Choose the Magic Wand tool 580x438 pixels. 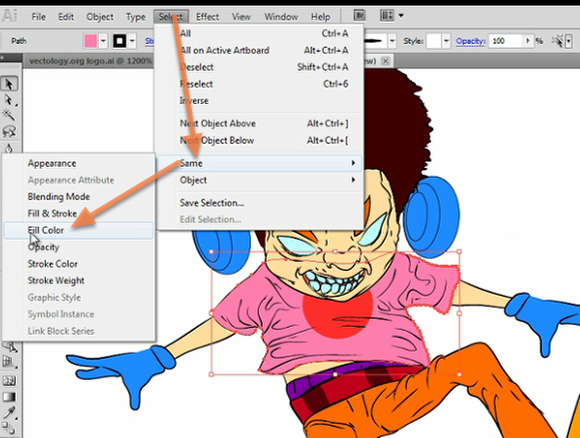[x=9, y=115]
